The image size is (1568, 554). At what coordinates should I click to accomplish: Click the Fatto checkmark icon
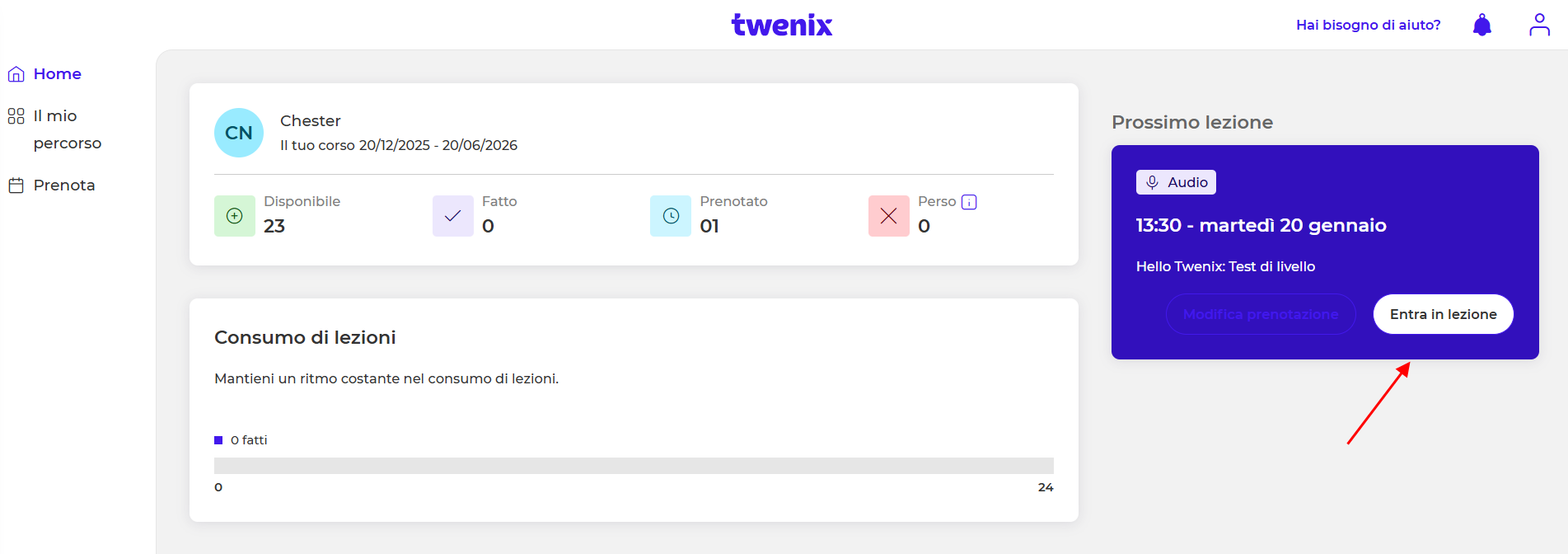click(x=452, y=216)
